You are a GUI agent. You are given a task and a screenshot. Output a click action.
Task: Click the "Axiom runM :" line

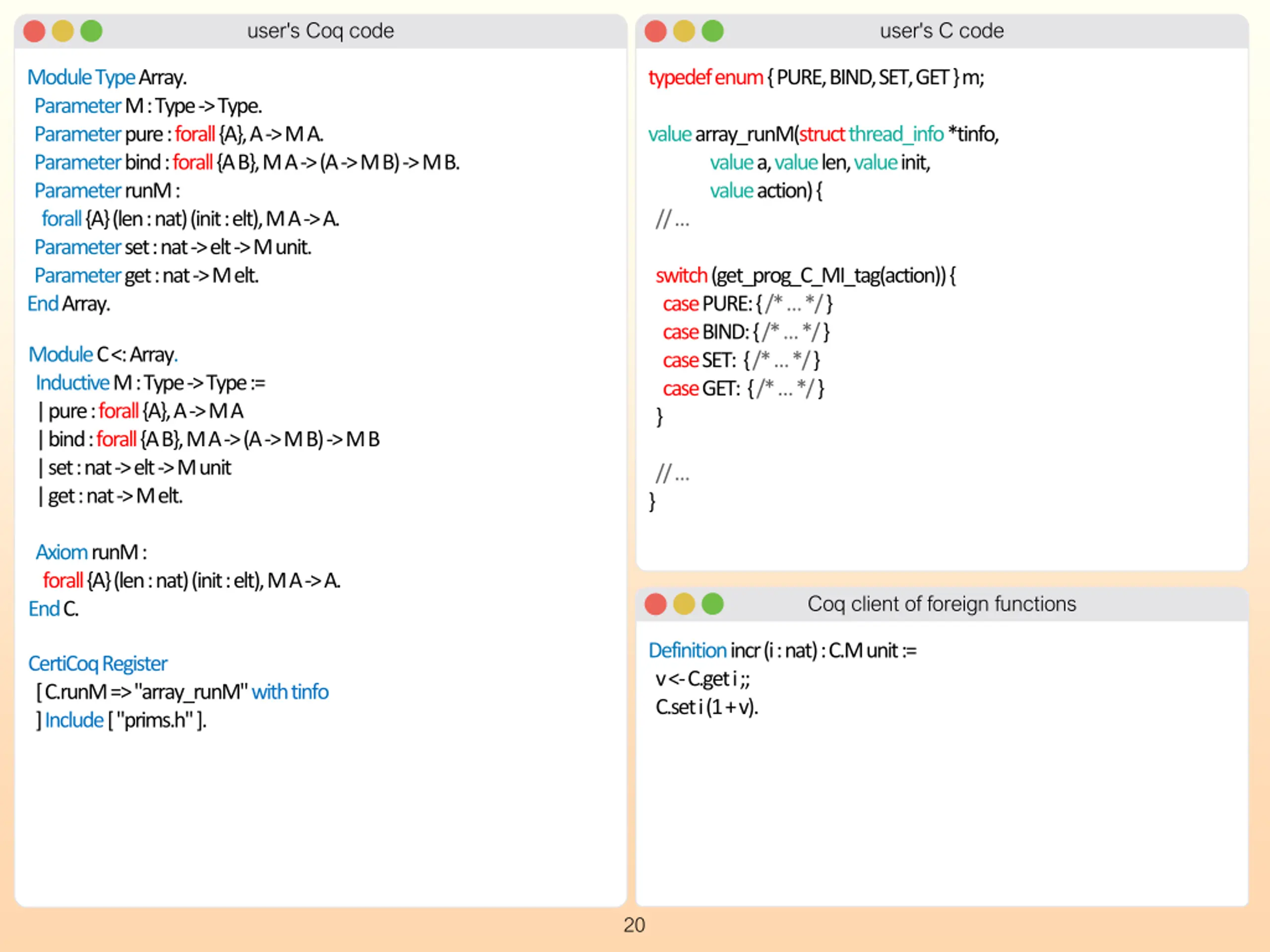[91, 552]
